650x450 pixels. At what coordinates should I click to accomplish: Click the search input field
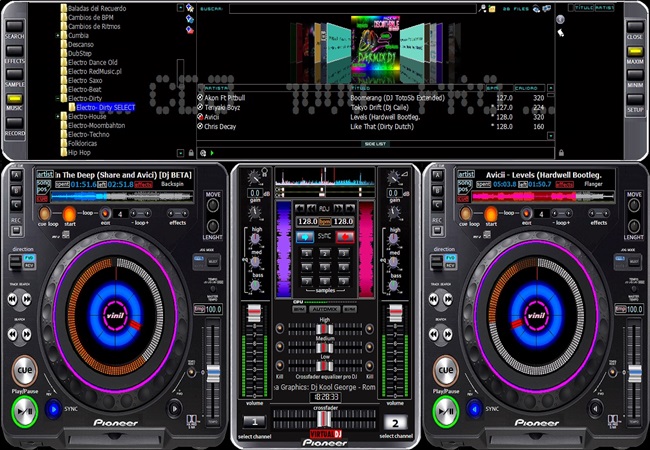(x=352, y=9)
